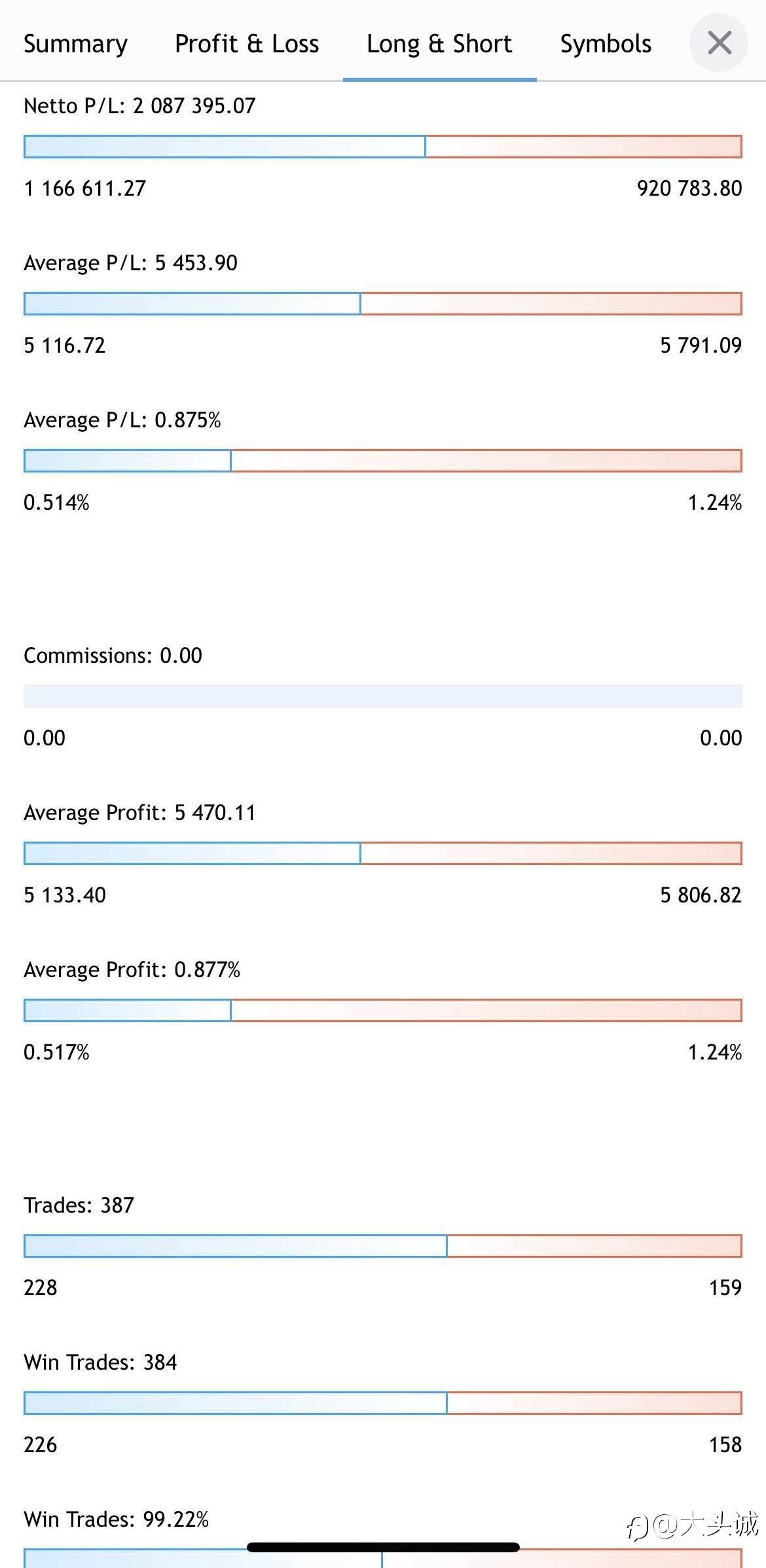Viewport: 766px width, 1568px height.
Task: Click the Win Trades: 99.22% label
Action: tap(116, 1519)
